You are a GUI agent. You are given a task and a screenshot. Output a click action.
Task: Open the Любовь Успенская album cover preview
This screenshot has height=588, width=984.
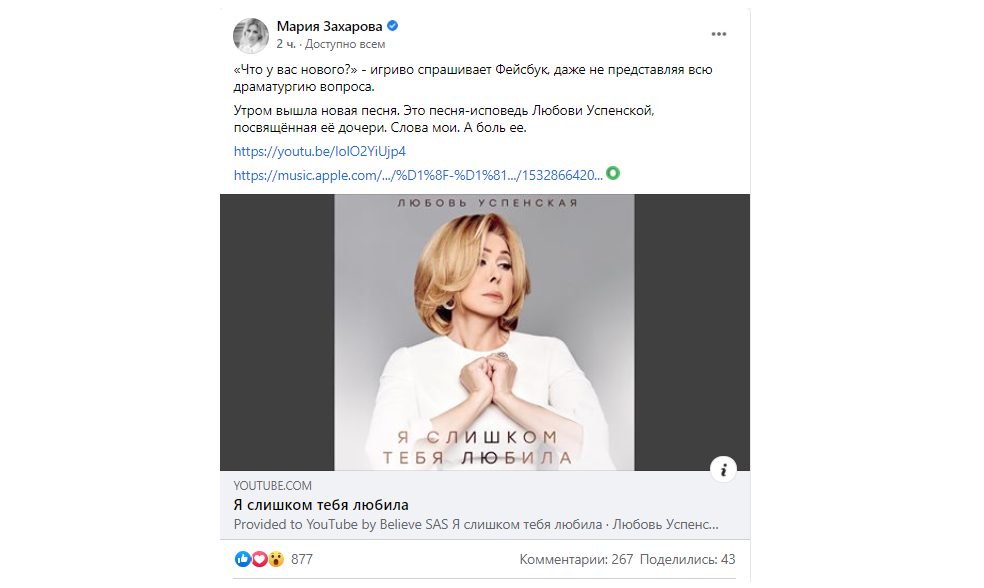(x=484, y=332)
